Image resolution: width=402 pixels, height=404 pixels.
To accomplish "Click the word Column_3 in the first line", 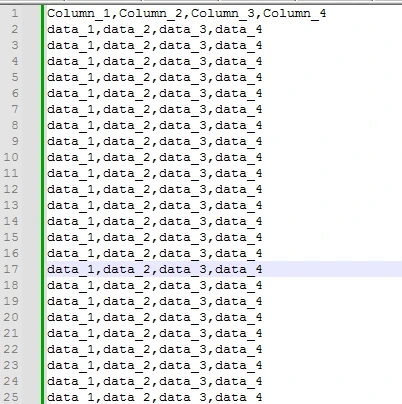I will click(223, 14).
